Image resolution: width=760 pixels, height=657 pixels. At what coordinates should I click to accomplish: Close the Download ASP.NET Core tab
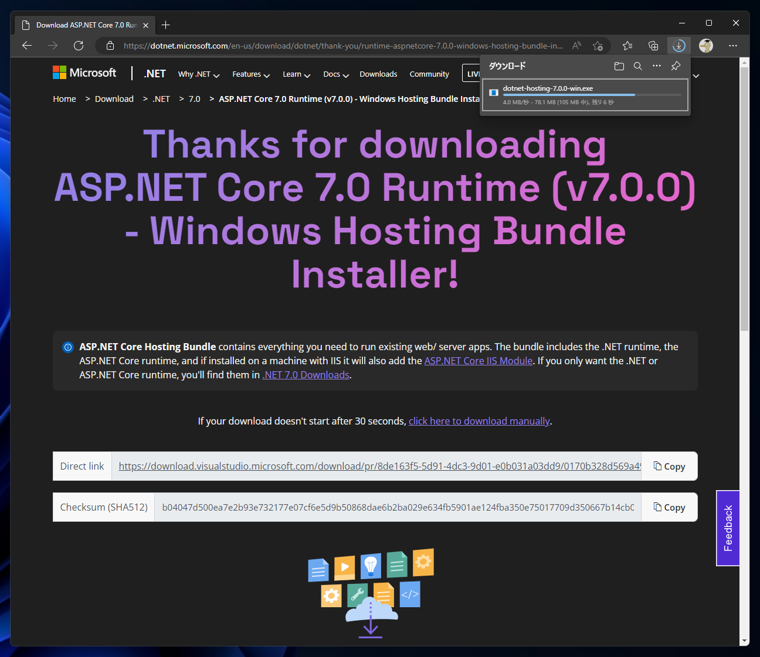[x=146, y=25]
